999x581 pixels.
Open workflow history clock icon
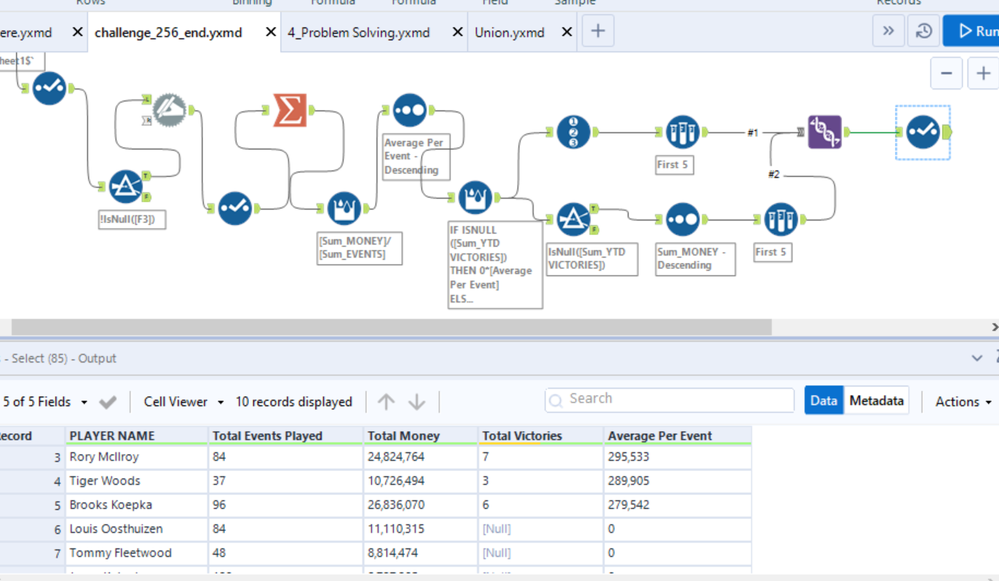tap(924, 32)
